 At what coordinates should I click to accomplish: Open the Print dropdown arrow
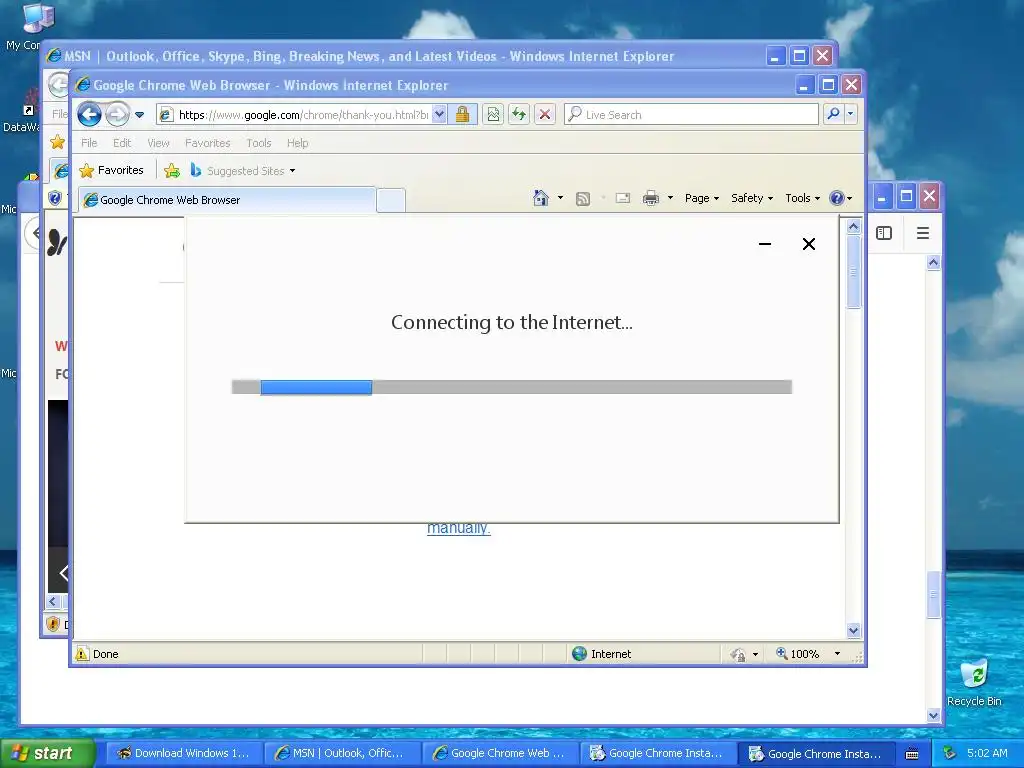pos(670,198)
